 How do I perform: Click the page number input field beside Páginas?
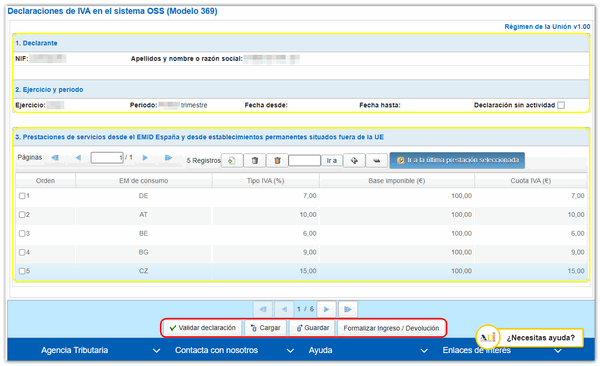[107, 158]
